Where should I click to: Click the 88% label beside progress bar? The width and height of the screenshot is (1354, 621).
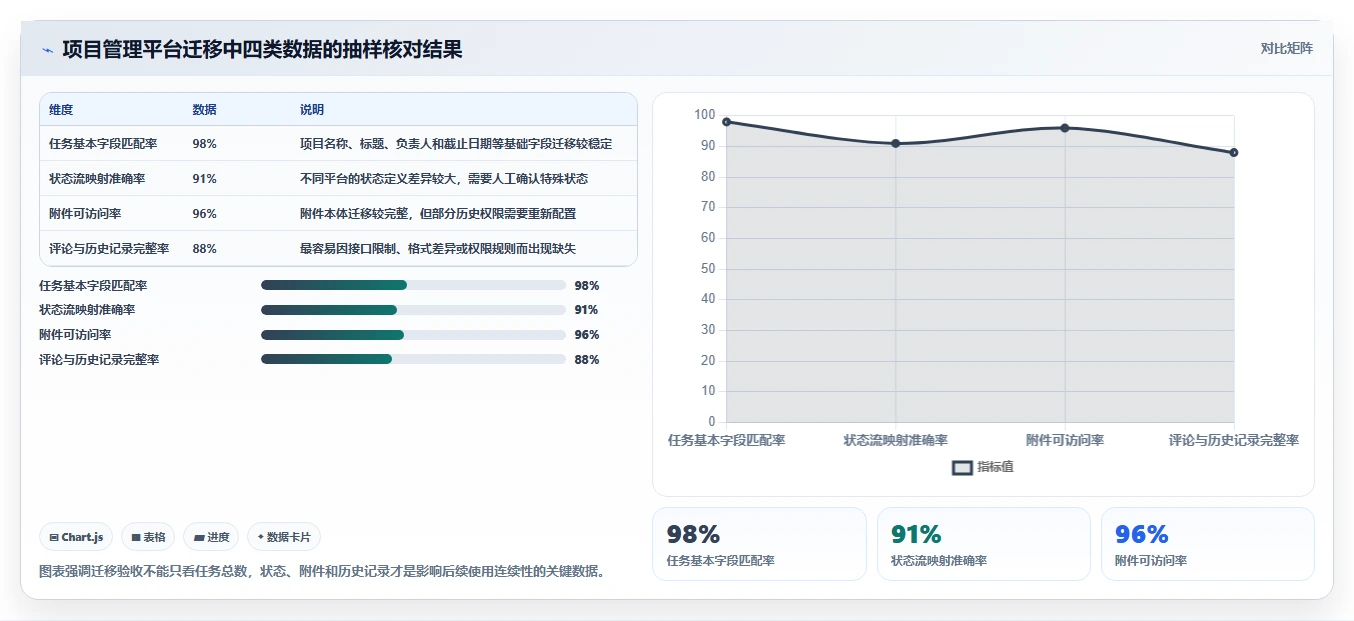(587, 359)
